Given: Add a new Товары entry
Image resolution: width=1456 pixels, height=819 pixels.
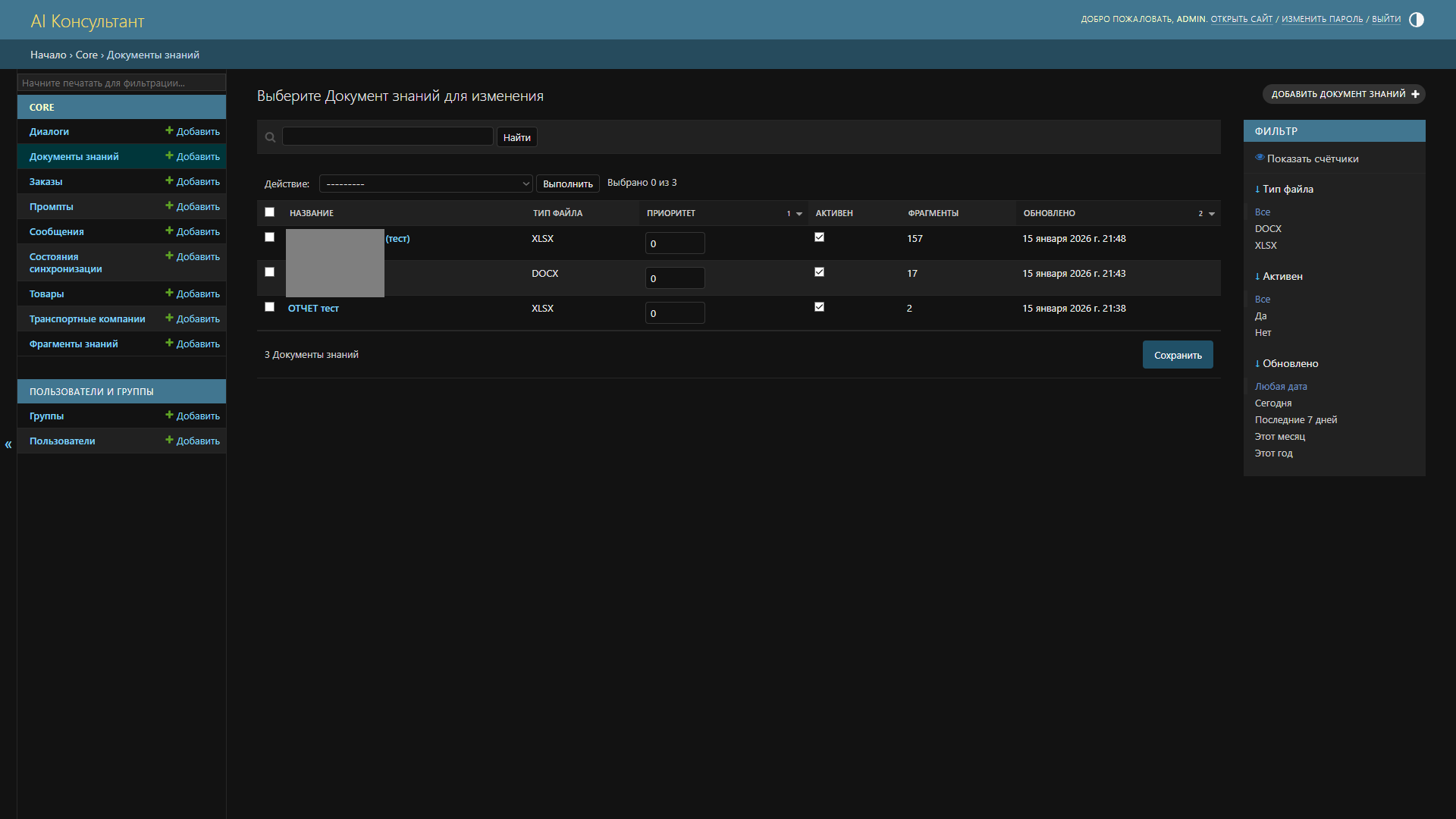Looking at the screenshot, I should pyautogui.click(x=193, y=293).
